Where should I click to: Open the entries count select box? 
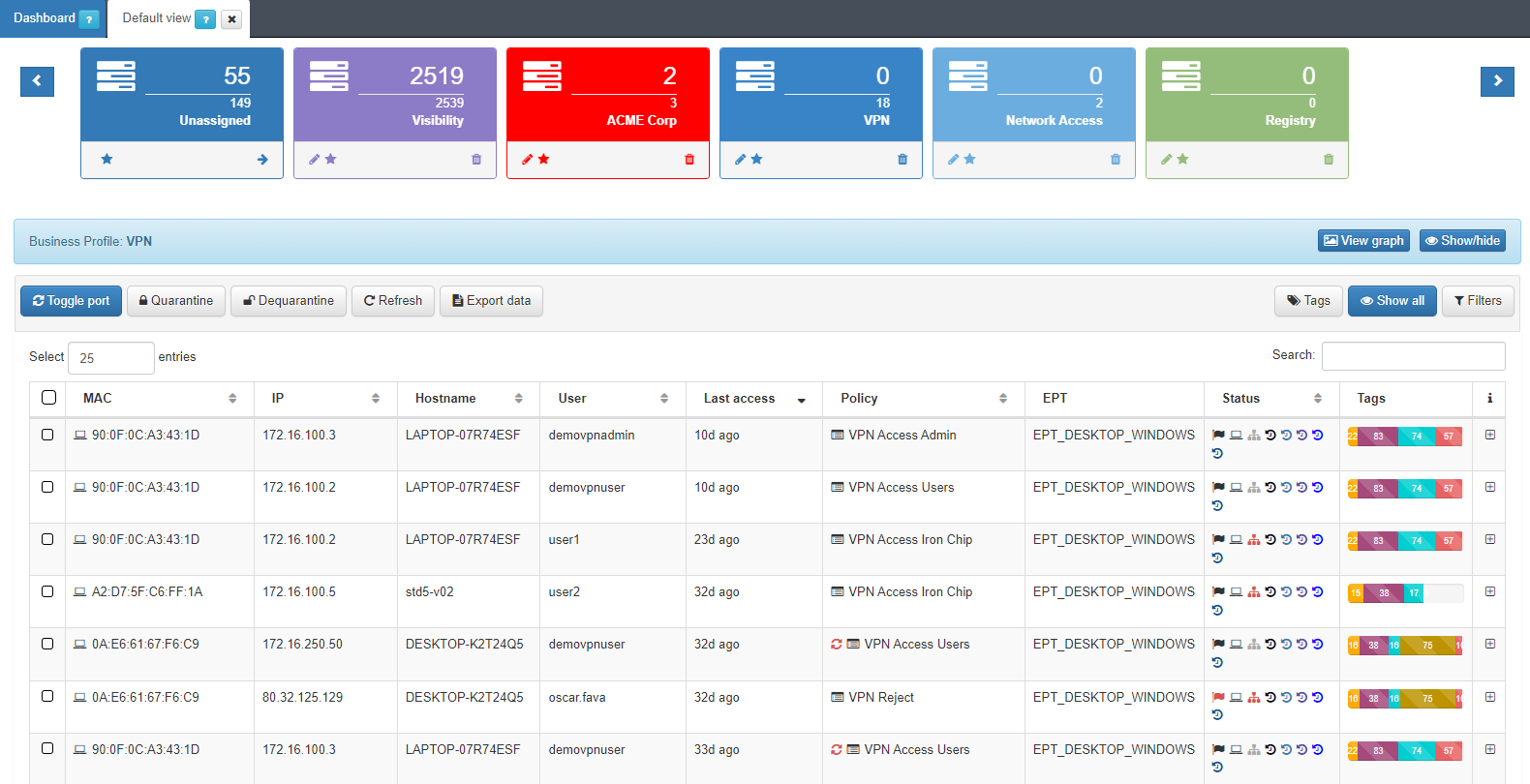pyautogui.click(x=111, y=358)
